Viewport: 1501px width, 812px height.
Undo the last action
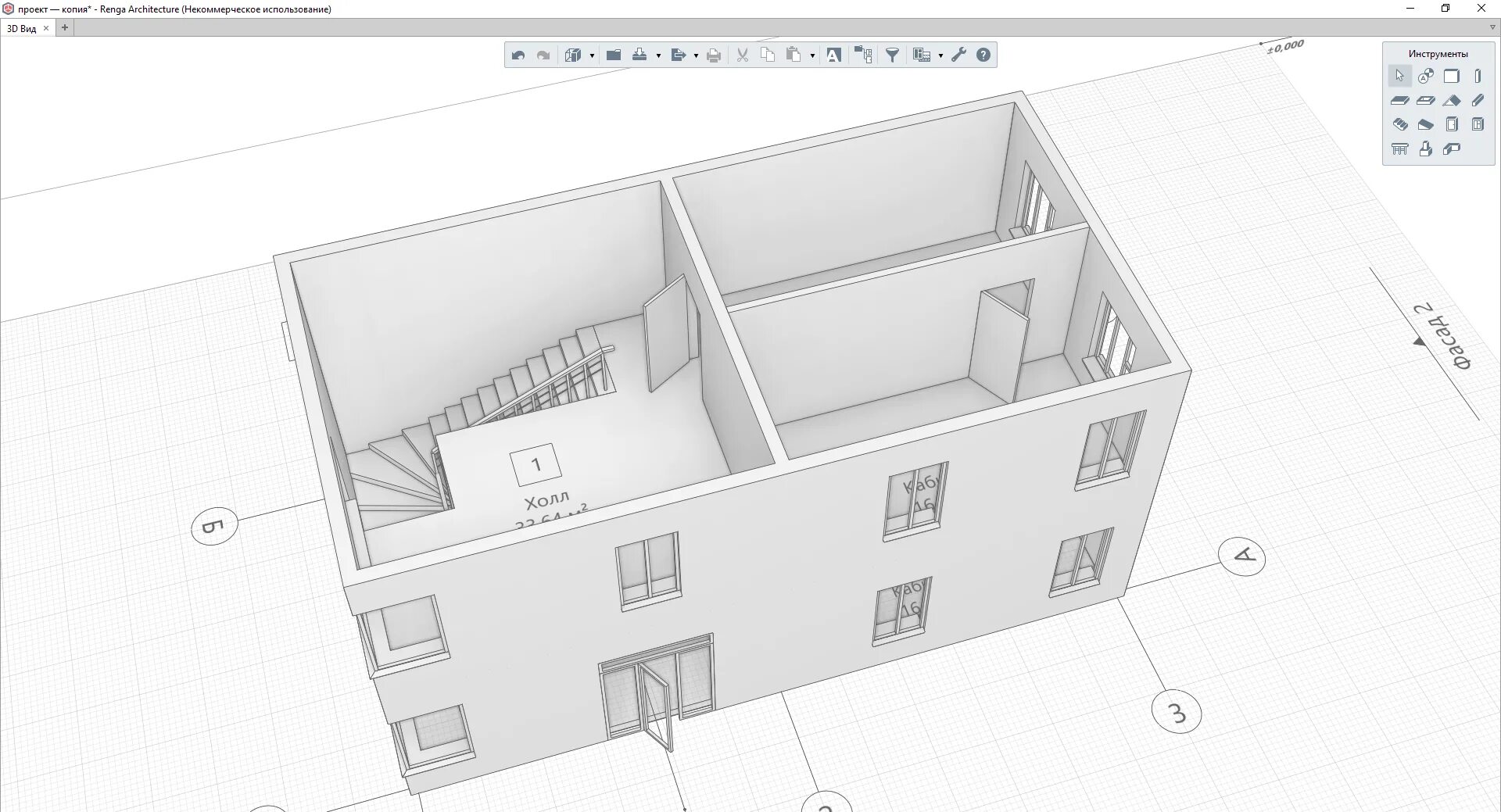tap(518, 55)
